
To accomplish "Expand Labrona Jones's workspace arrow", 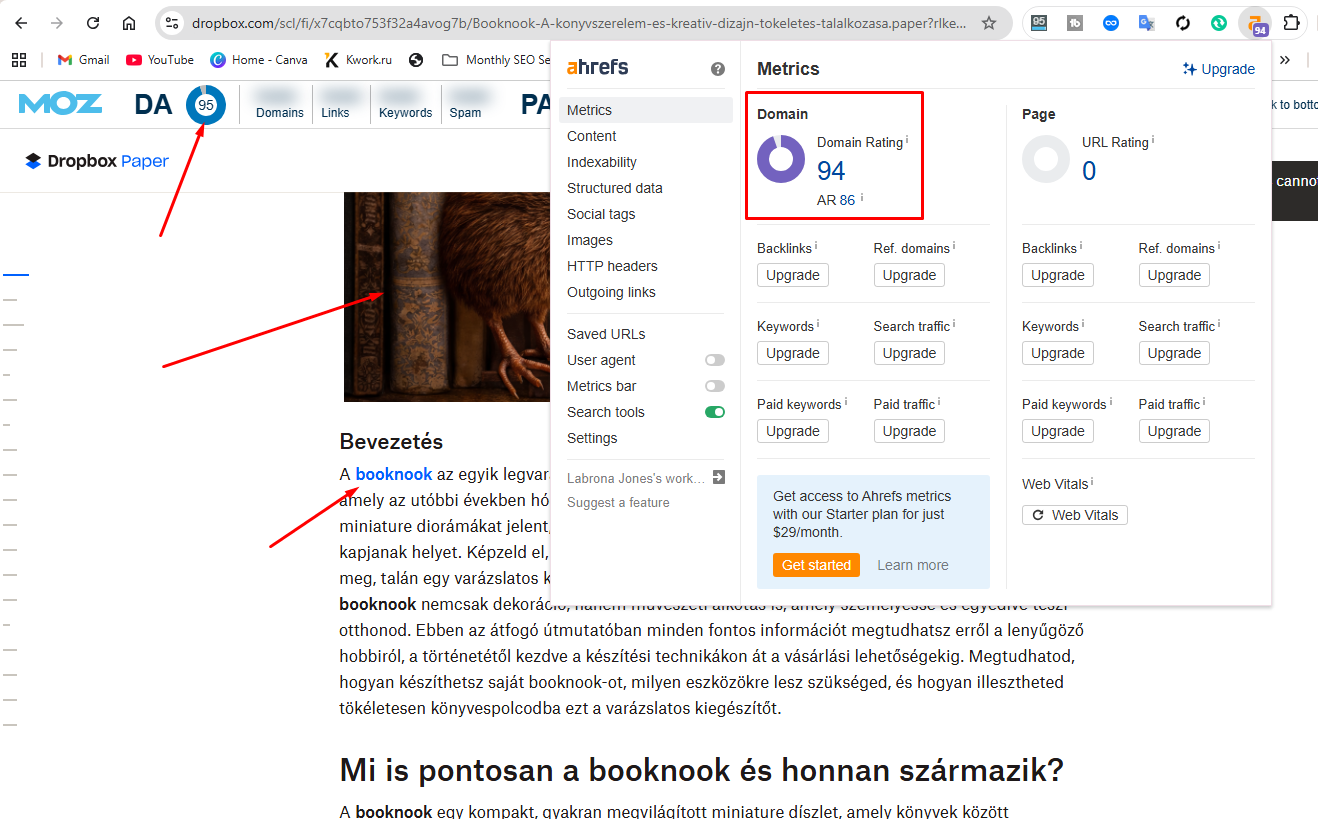I will (719, 477).
